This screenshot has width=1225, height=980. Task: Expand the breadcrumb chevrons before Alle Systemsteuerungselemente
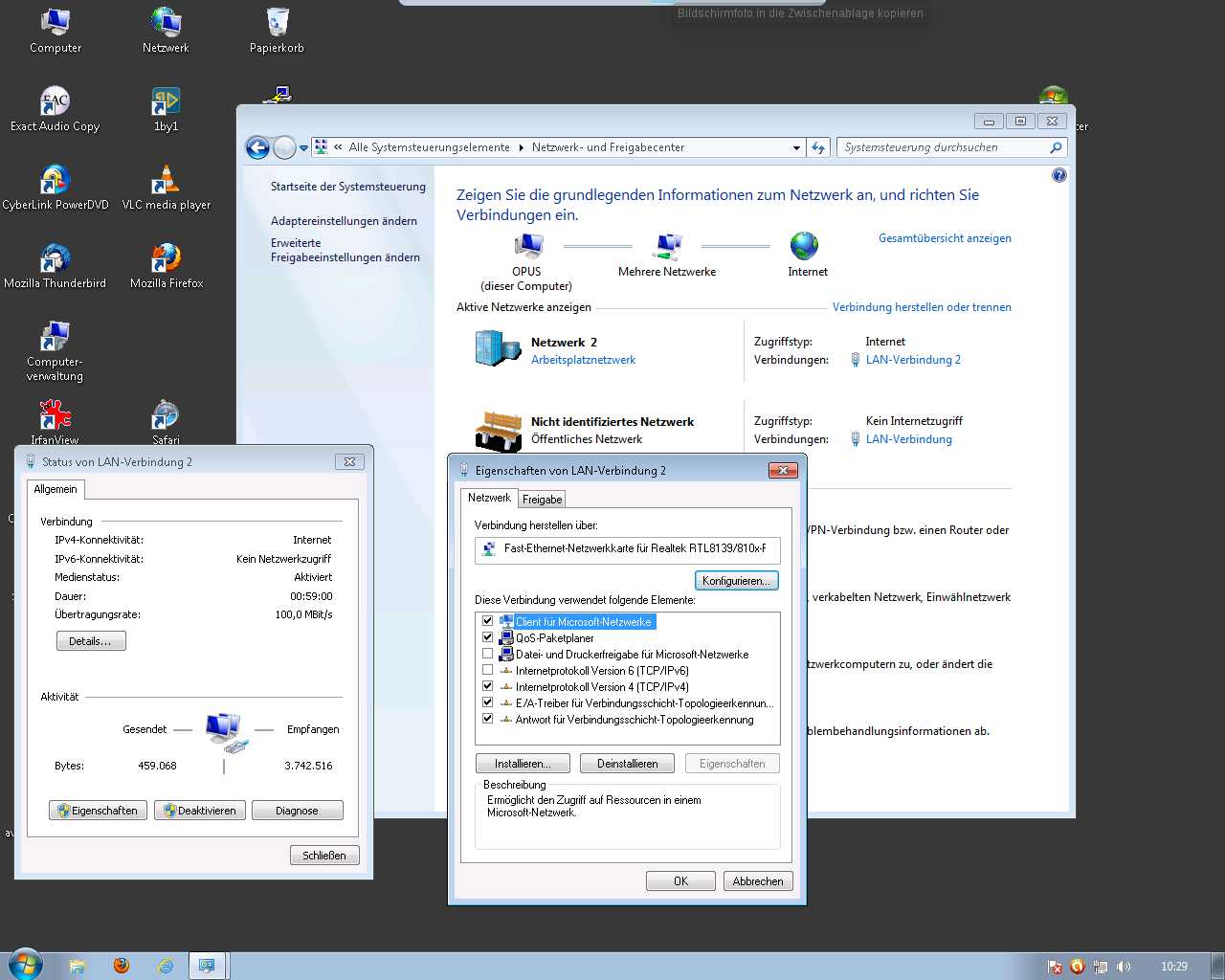pos(338,147)
